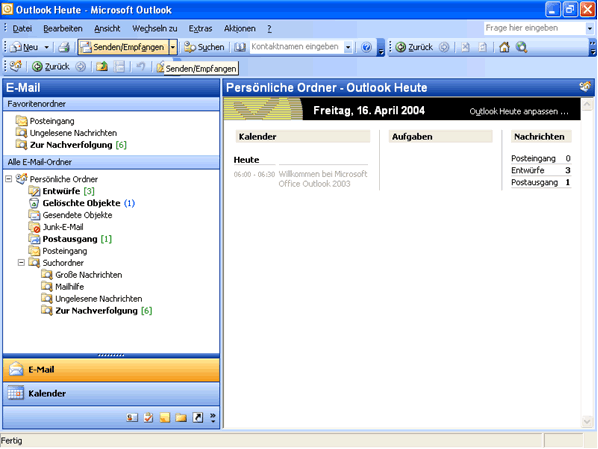Click the Senden/Empfangen toolbar button
Viewport: 598px width, 449px height.
pyautogui.click(x=123, y=47)
